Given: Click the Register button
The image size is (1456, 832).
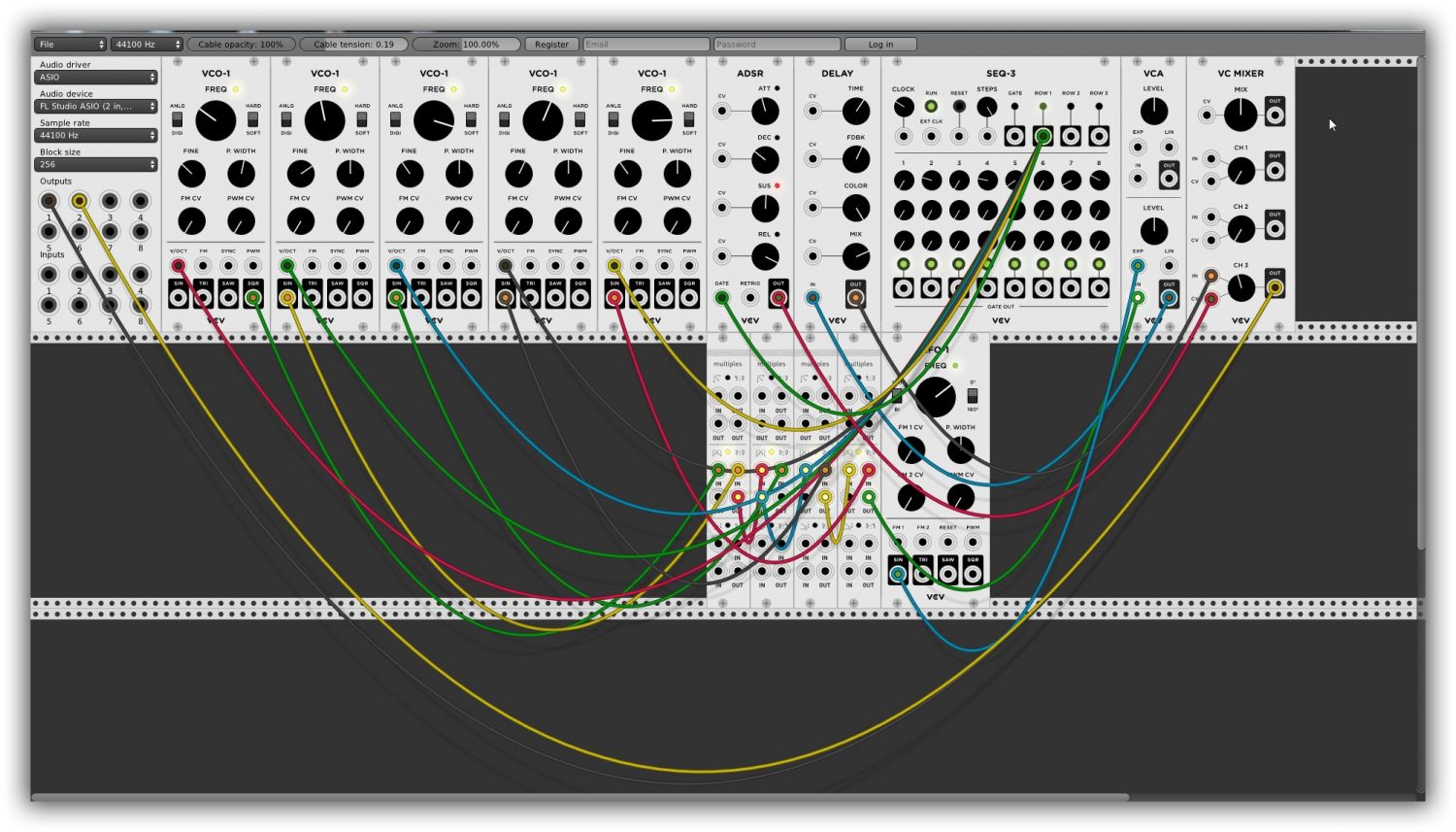Looking at the screenshot, I should click(x=551, y=45).
